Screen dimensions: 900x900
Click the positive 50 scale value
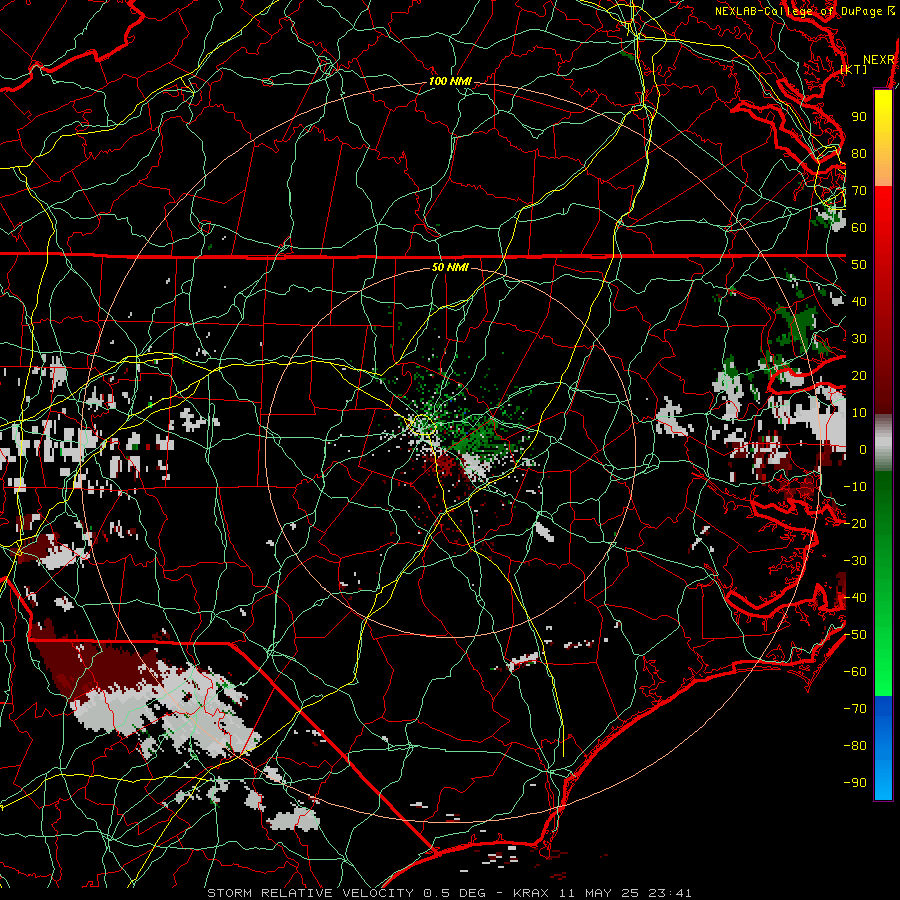(859, 265)
